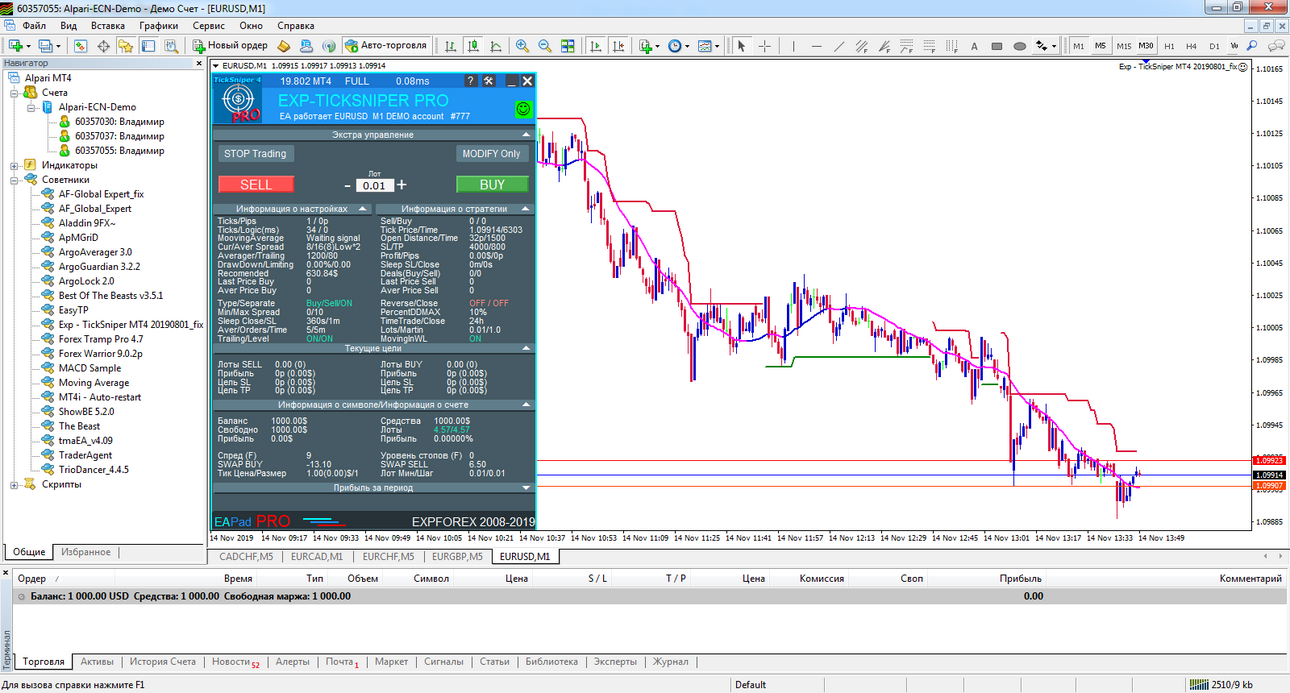Open the Strategy Tester toolbar icon

coord(172,46)
